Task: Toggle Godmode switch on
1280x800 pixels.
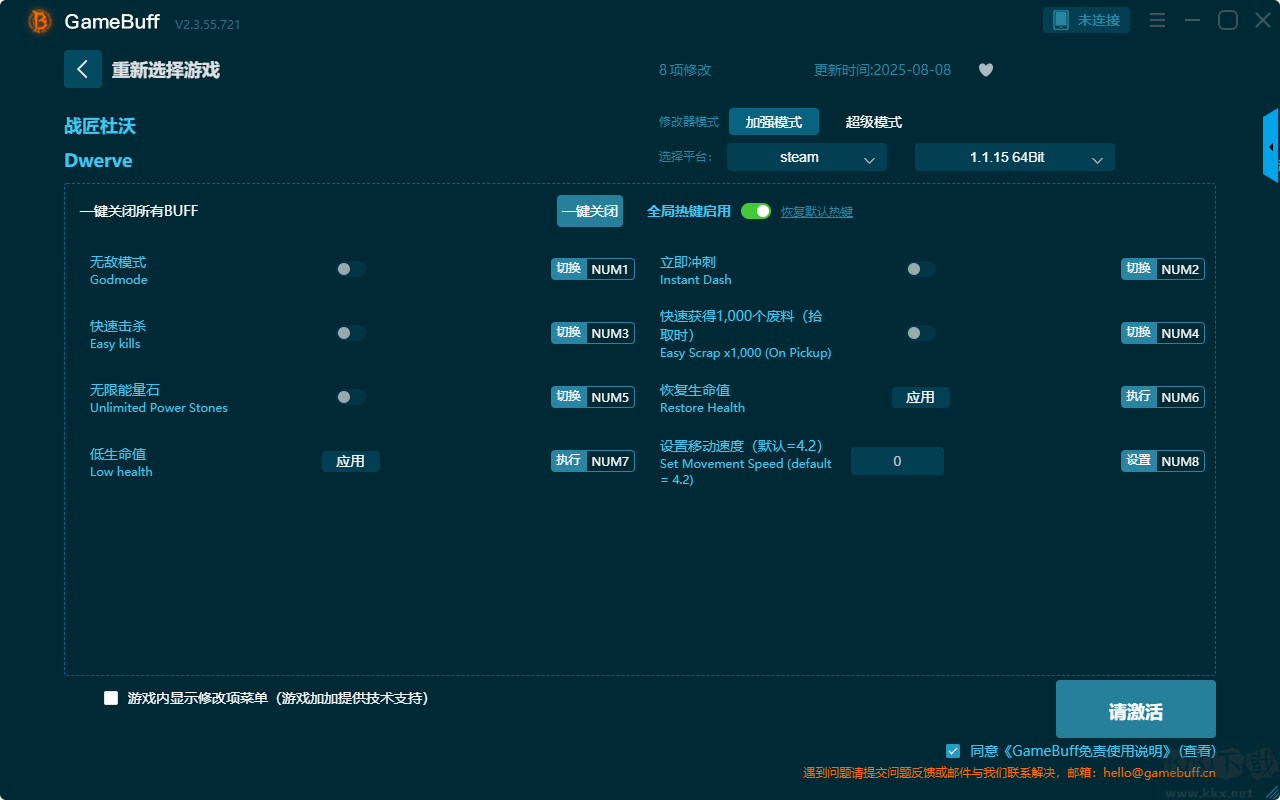Action: (x=351, y=269)
